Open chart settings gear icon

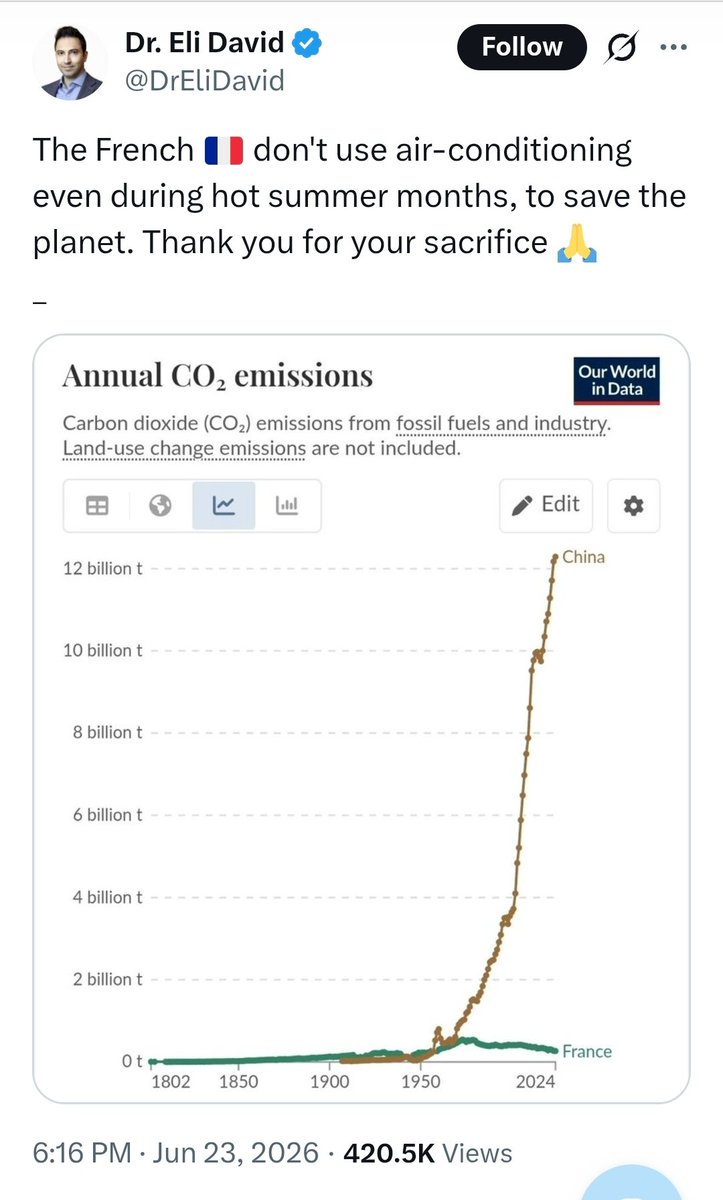point(634,506)
